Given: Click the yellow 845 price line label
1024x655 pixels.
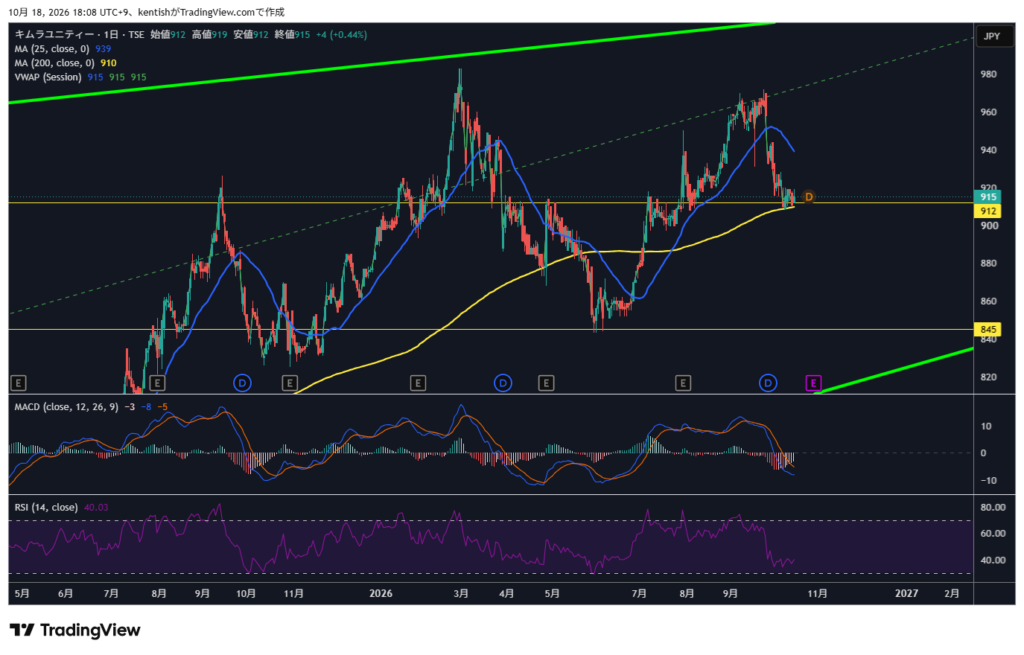Looking at the screenshot, I should click(x=987, y=329).
